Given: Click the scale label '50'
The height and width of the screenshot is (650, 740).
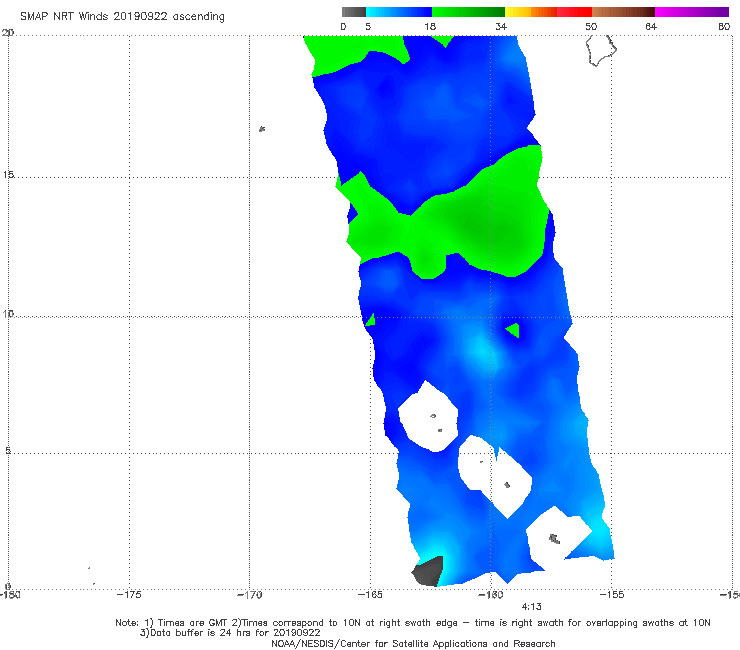Looking at the screenshot, I should [591, 26].
